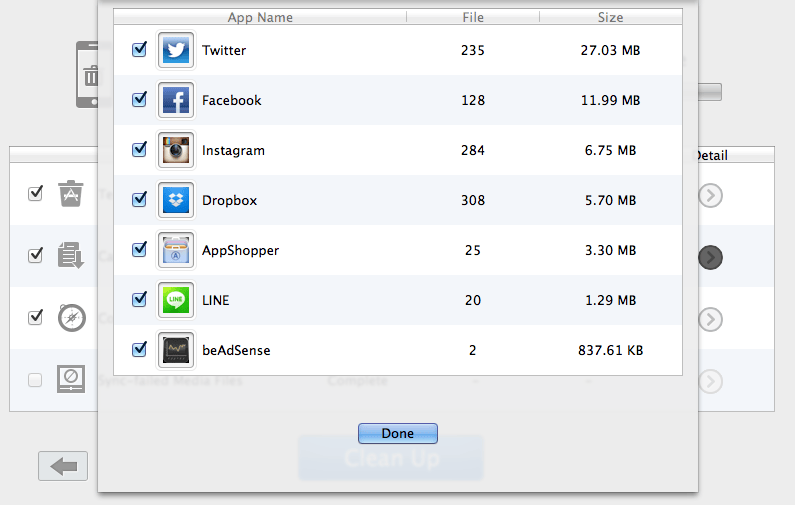Select the Dropbox app name text
This screenshot has width=795, height=505.
pyautogui.click(x=230, y=201)
